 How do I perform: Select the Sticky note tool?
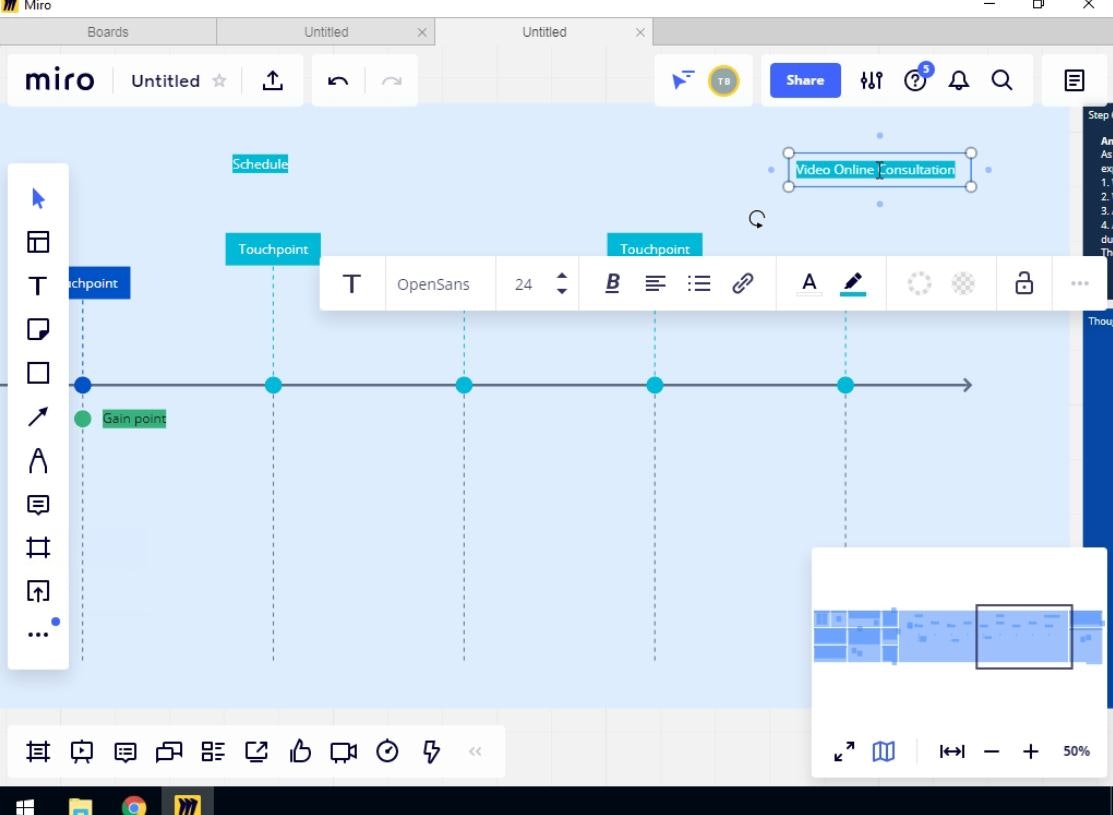click(x=38, y=329)
